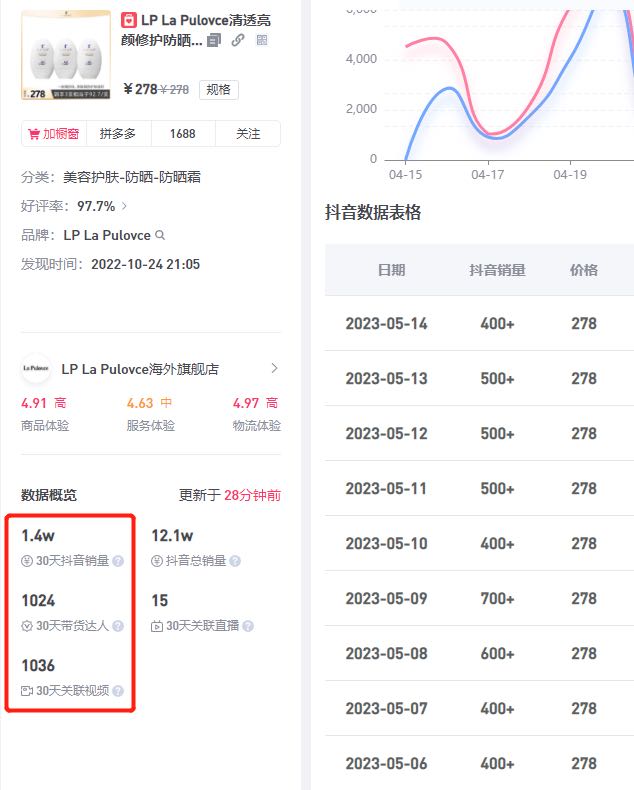Click the 2023-05-07 date cell
This screenshot has width=634, height=790.
(387, 708)
